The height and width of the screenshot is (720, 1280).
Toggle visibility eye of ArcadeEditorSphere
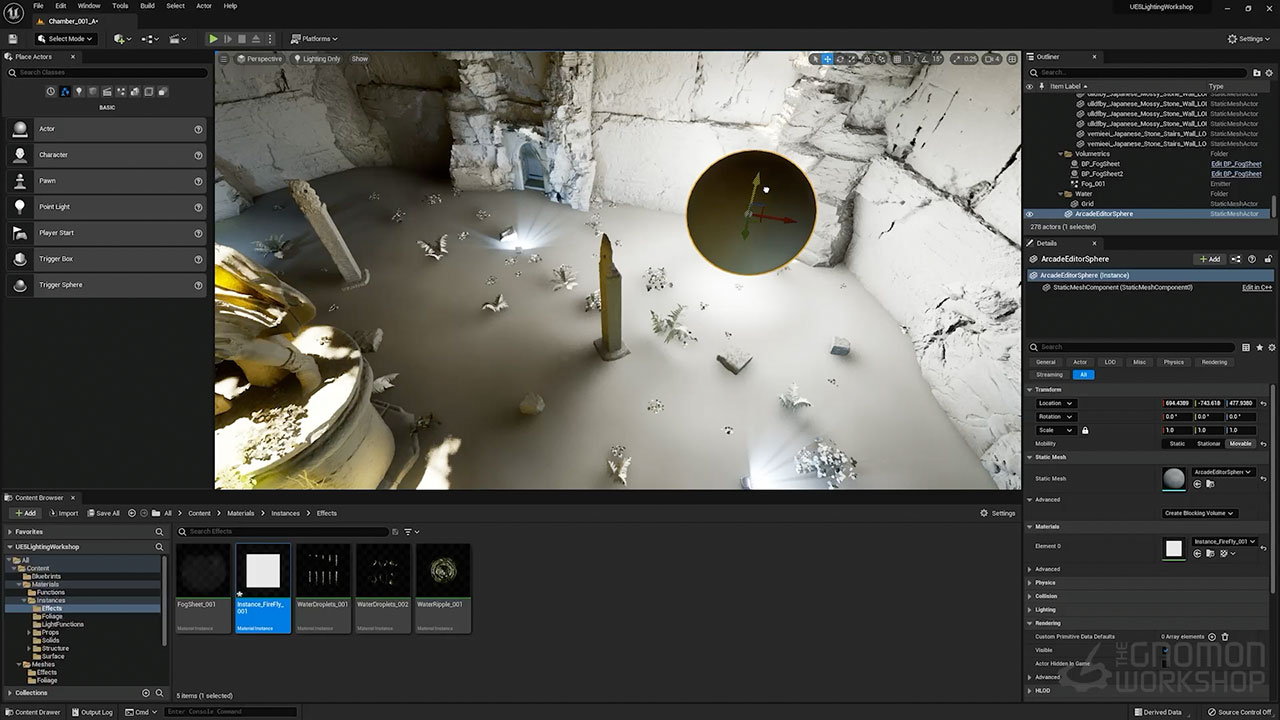click(1029, 214)
